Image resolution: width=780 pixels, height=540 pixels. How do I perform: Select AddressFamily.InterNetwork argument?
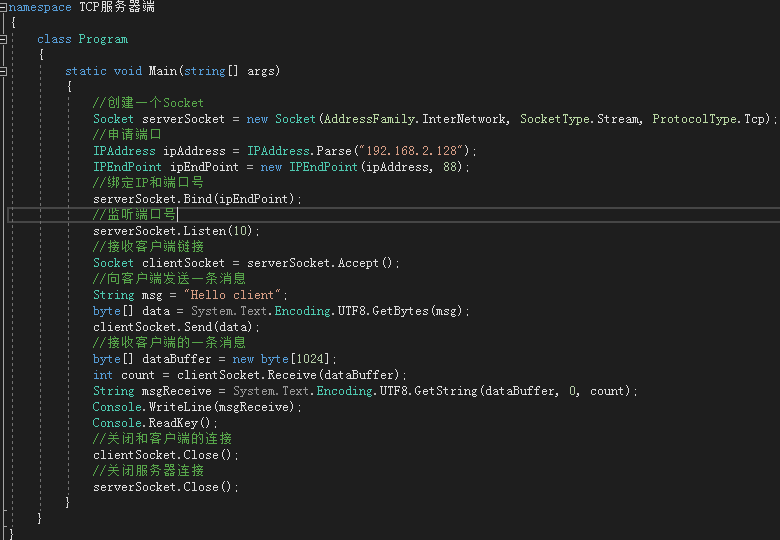click(415, 119)
